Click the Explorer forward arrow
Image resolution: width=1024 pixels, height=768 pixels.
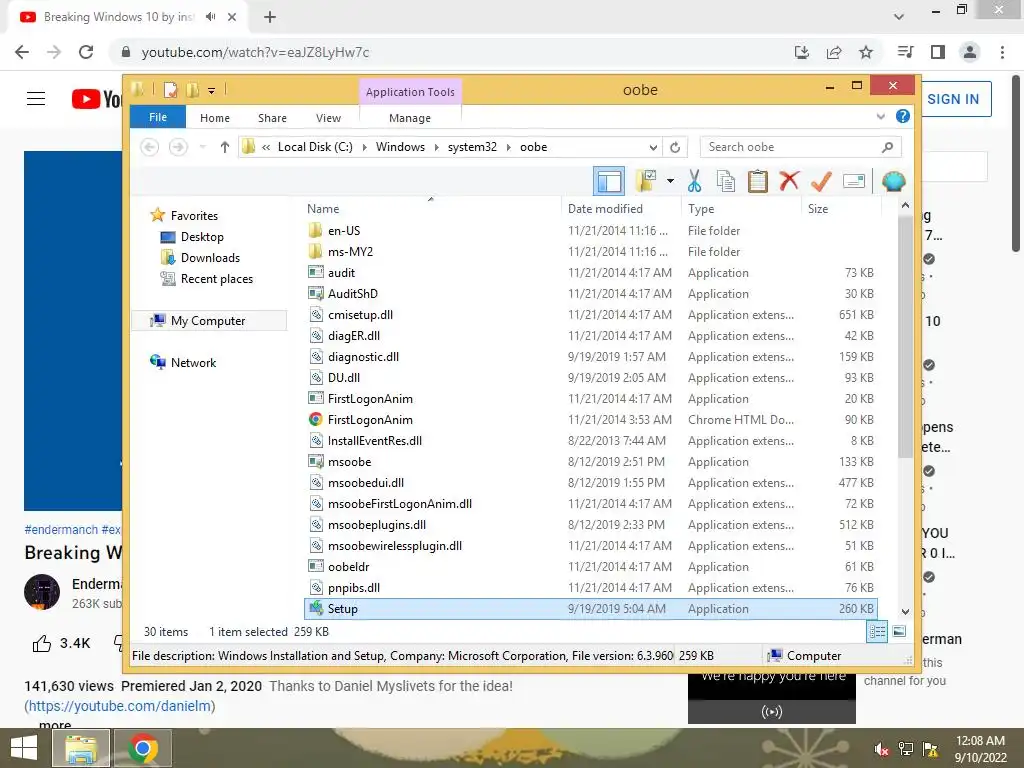(178, 147)
